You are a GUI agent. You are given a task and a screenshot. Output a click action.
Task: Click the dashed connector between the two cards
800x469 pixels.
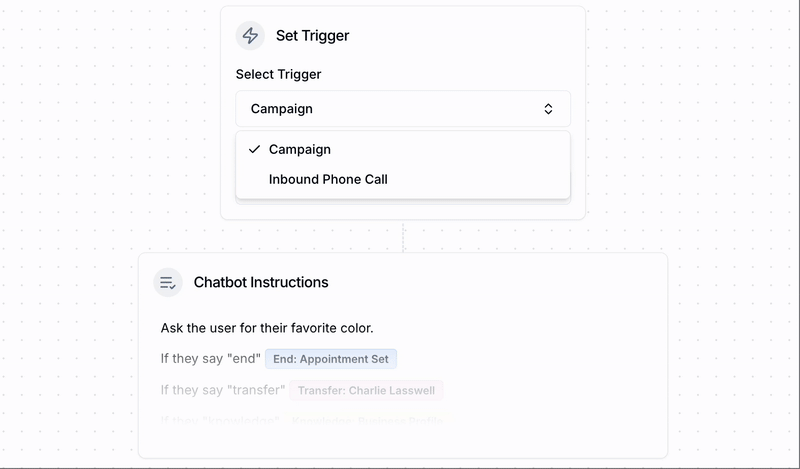coord(403,236)
